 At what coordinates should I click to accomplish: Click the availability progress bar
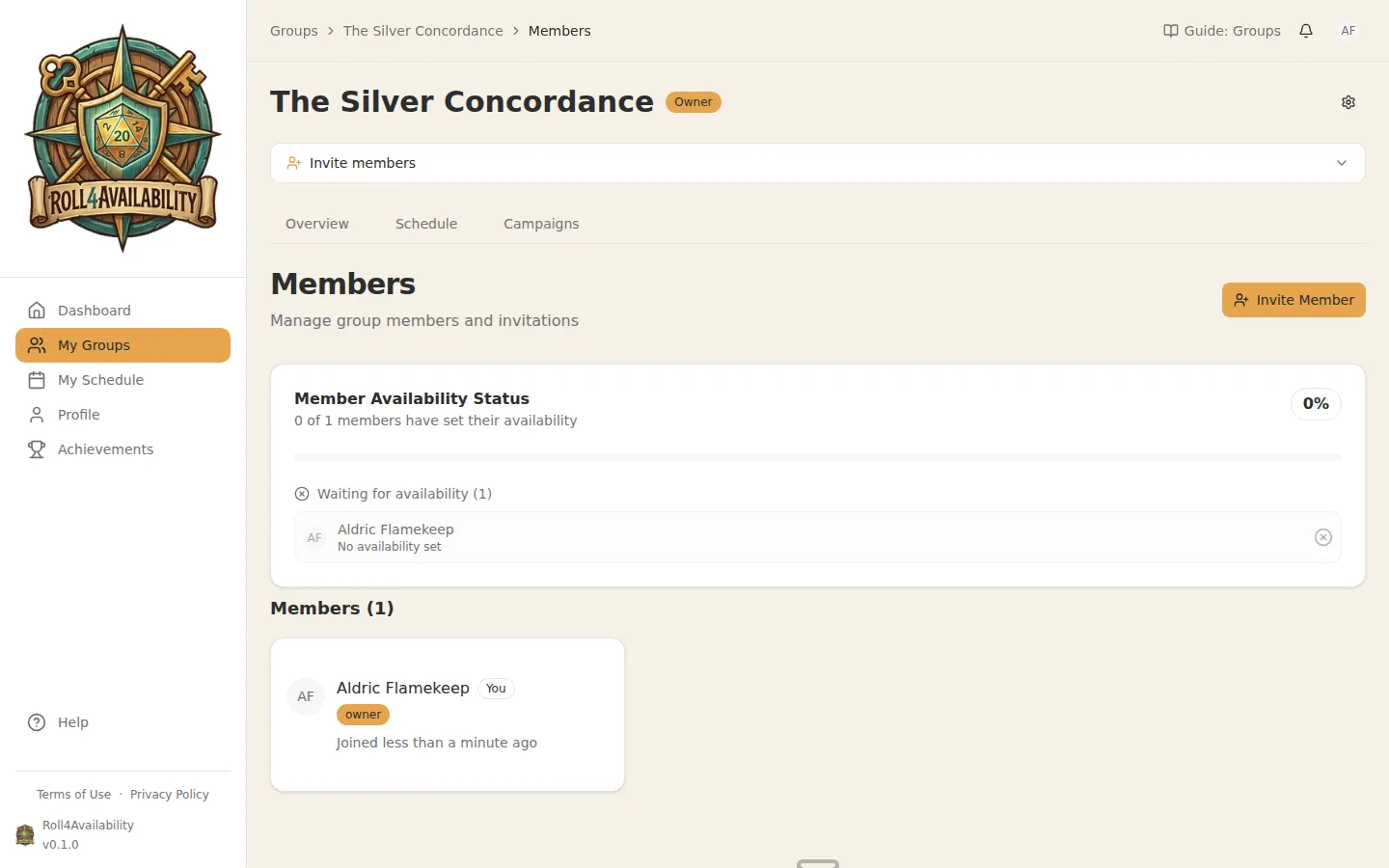(x=818, y=457)
